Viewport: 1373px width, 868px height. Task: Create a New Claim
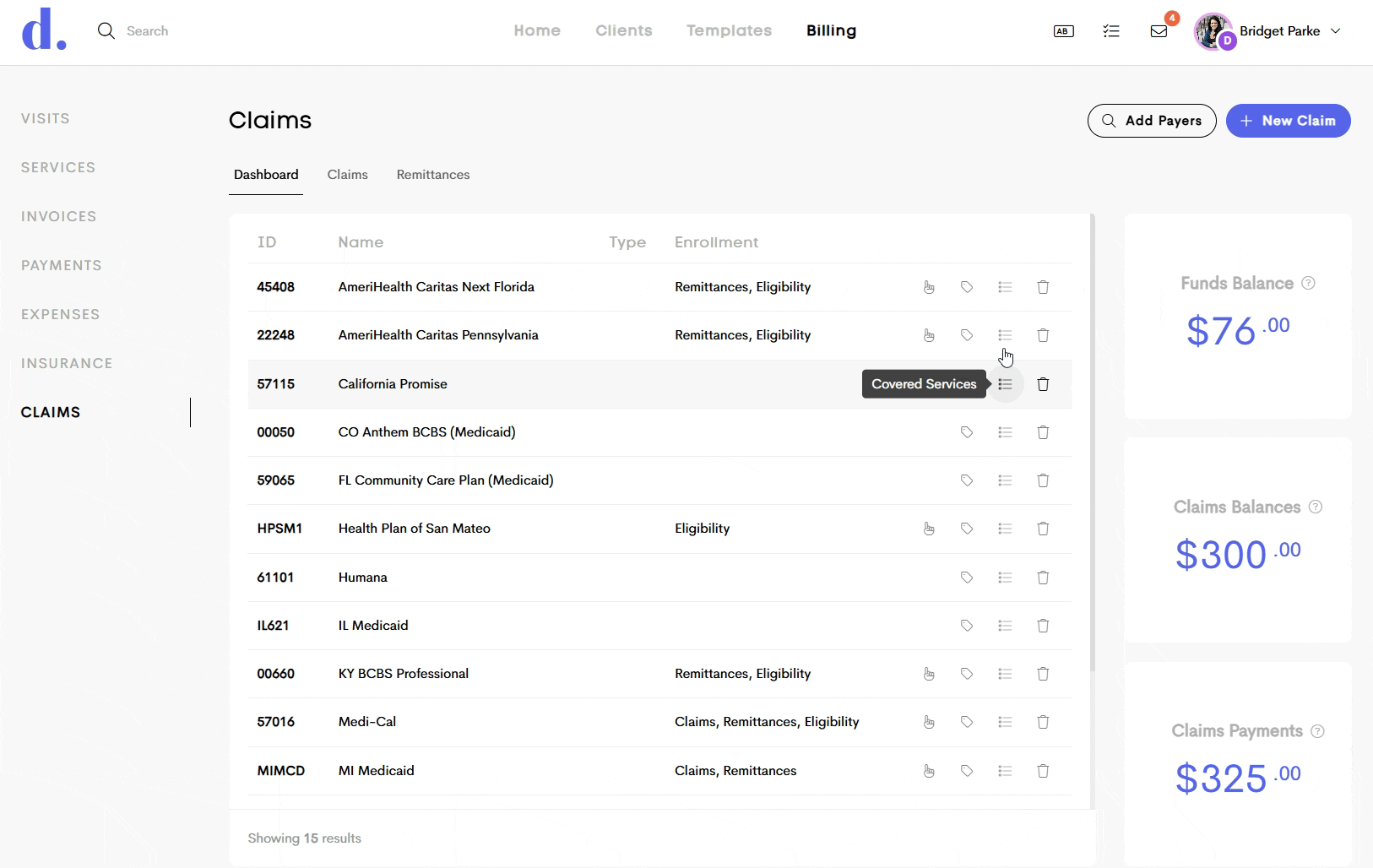[1289, 121]
